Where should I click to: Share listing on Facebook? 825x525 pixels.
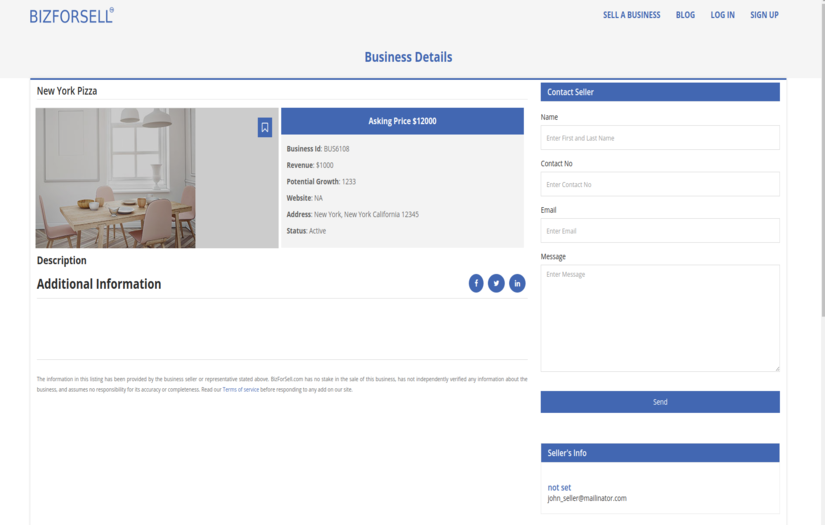[476, 284]
